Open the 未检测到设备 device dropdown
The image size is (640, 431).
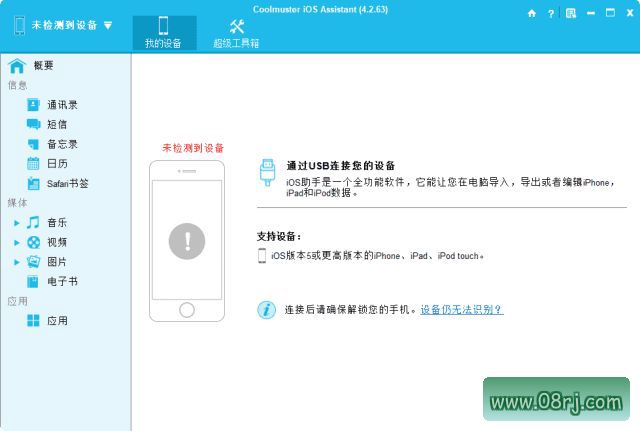(64, 25)
